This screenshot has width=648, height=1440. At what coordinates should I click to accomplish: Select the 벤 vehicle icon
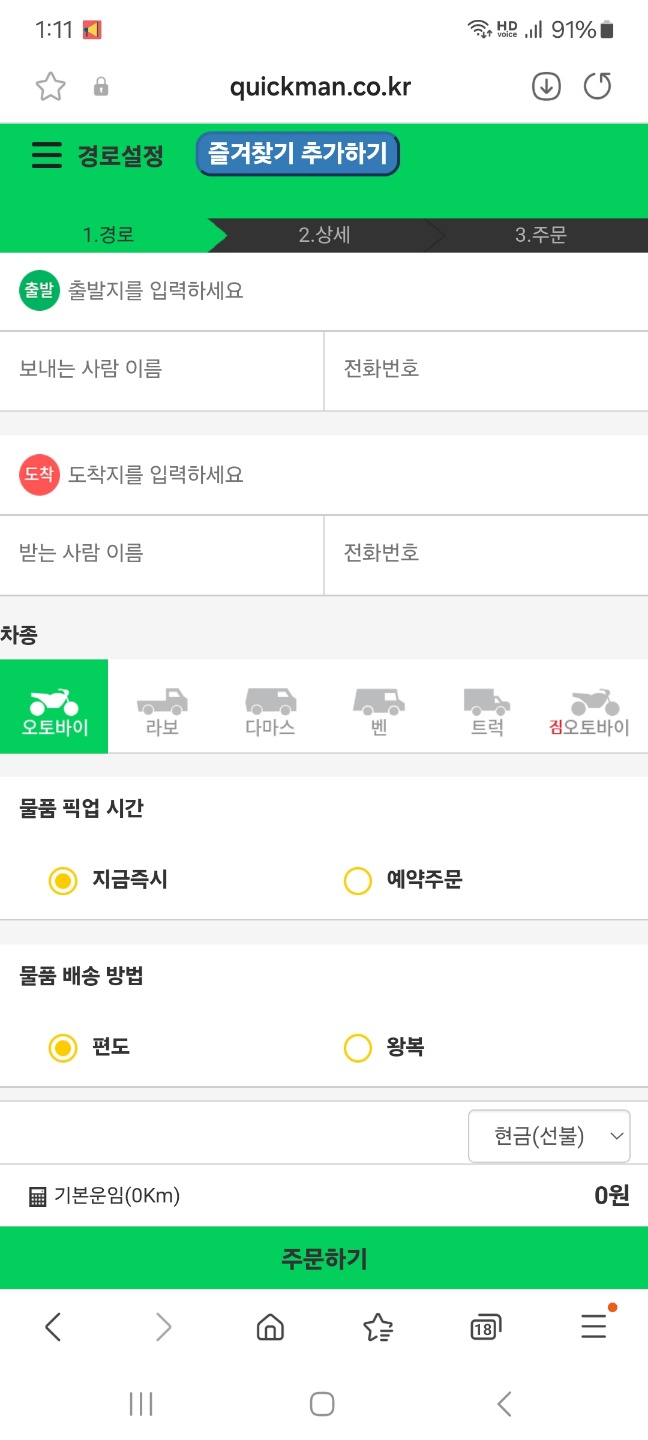(x=378, y=706)
